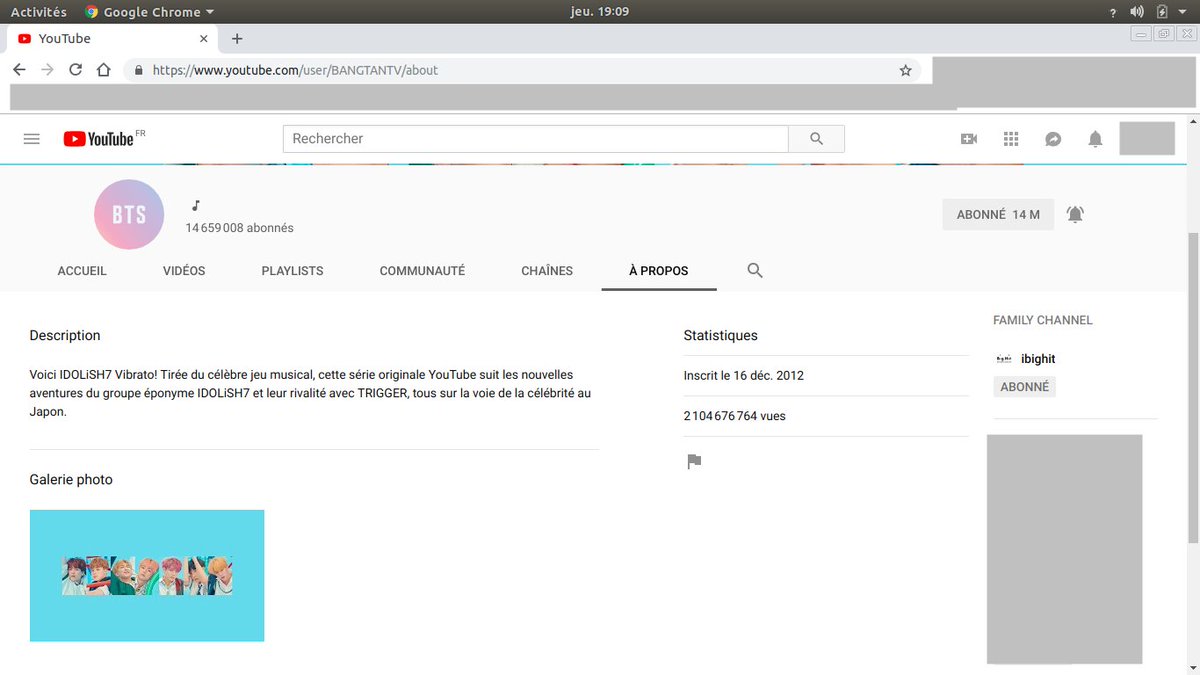Open the gallery photo of the group

pos(147,575)
